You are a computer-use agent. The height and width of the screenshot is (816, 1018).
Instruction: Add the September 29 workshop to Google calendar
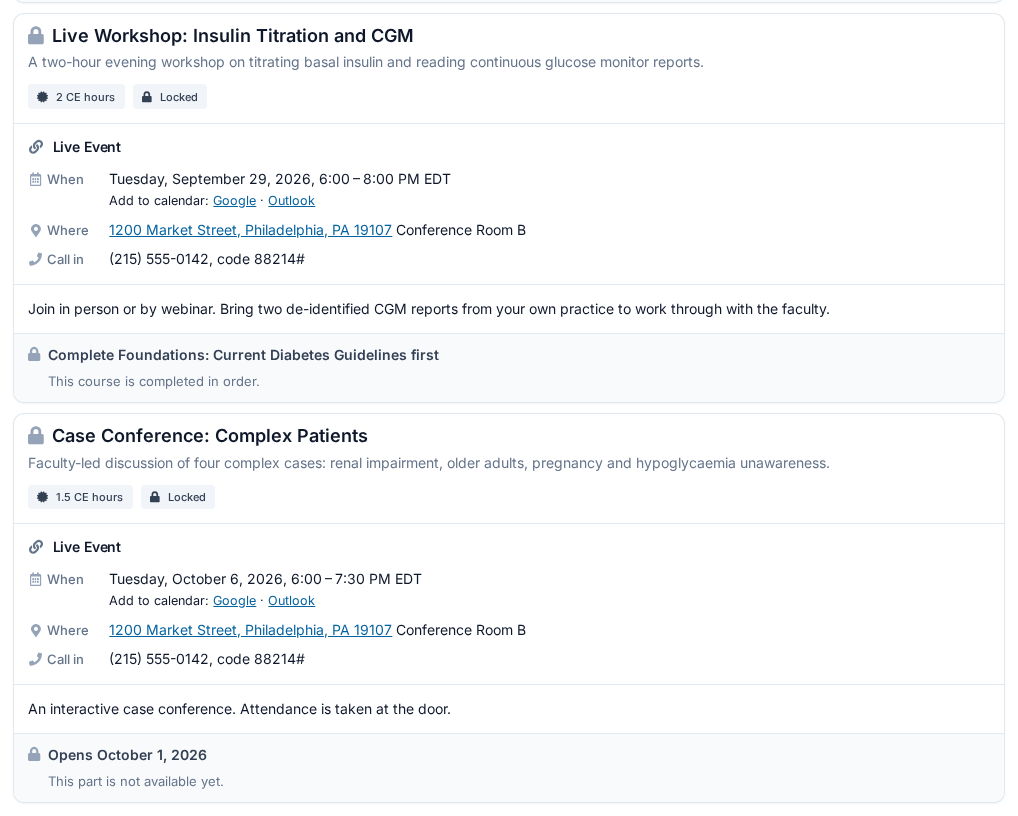coord(234,201)
